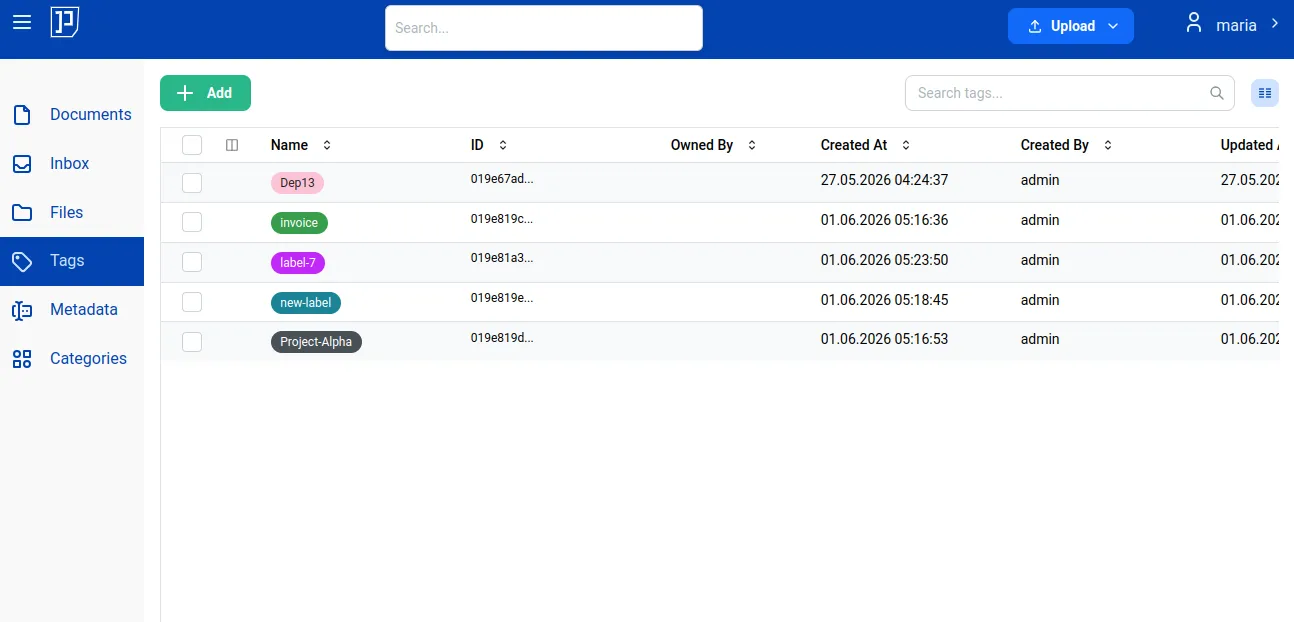This screenshot has height=622, width=1294.
Task: Click the Documents file icon in sidebar
Action: coord(22,115)
